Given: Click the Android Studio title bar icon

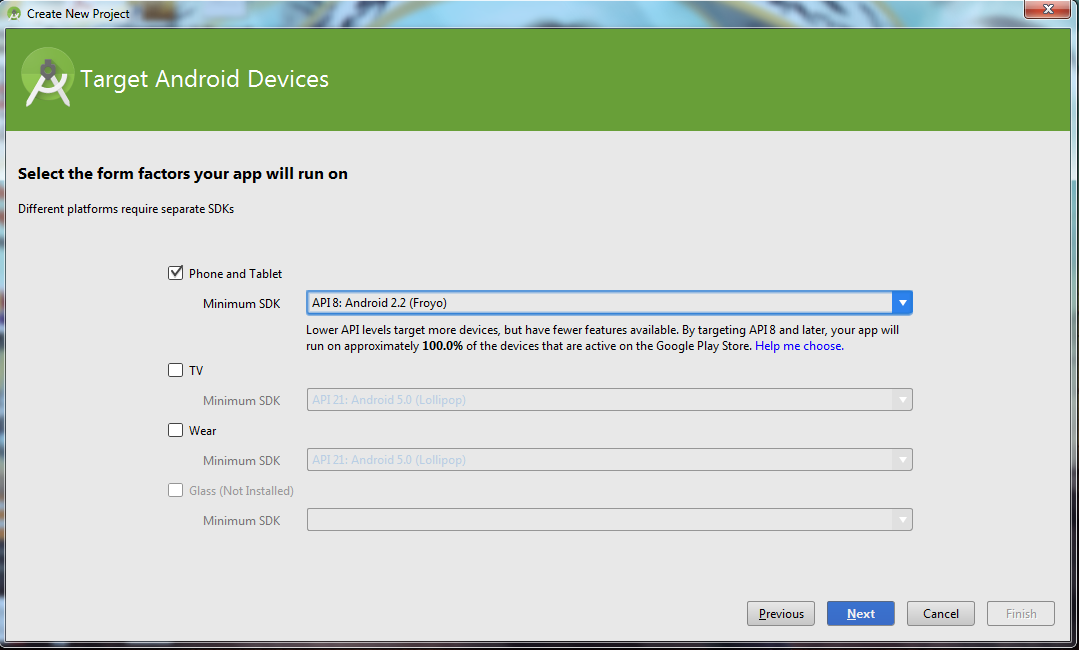Looking at the screenshot, I should 14,13.
